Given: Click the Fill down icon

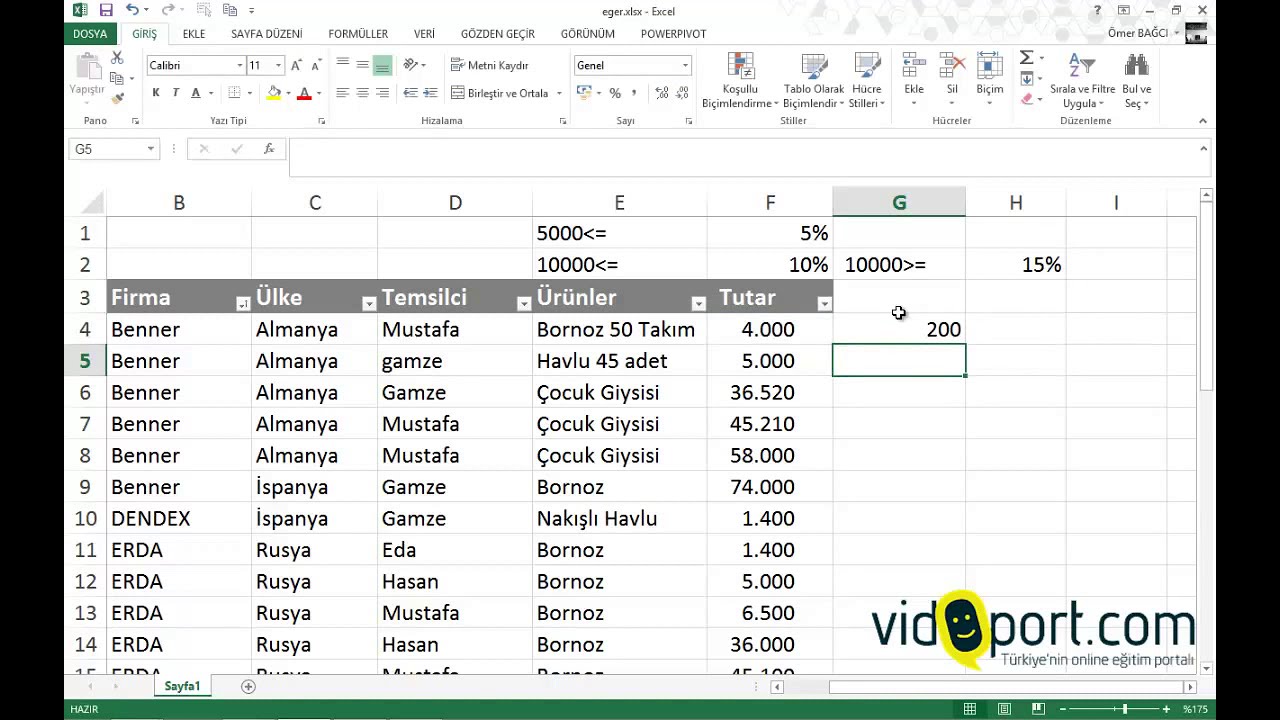Looking at the screenshot, I should [x=1027, y=78].
